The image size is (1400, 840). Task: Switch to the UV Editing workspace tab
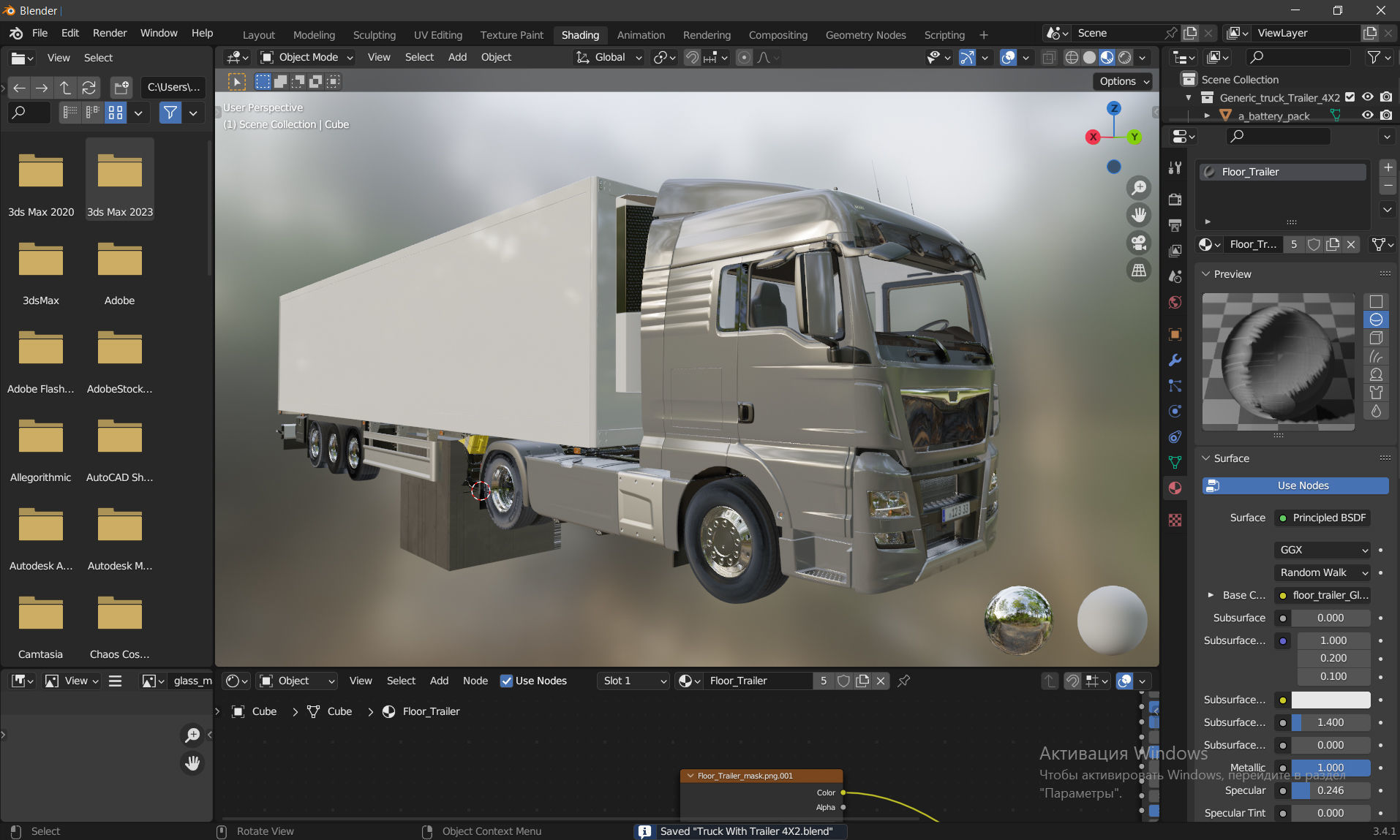coord(438,35)
